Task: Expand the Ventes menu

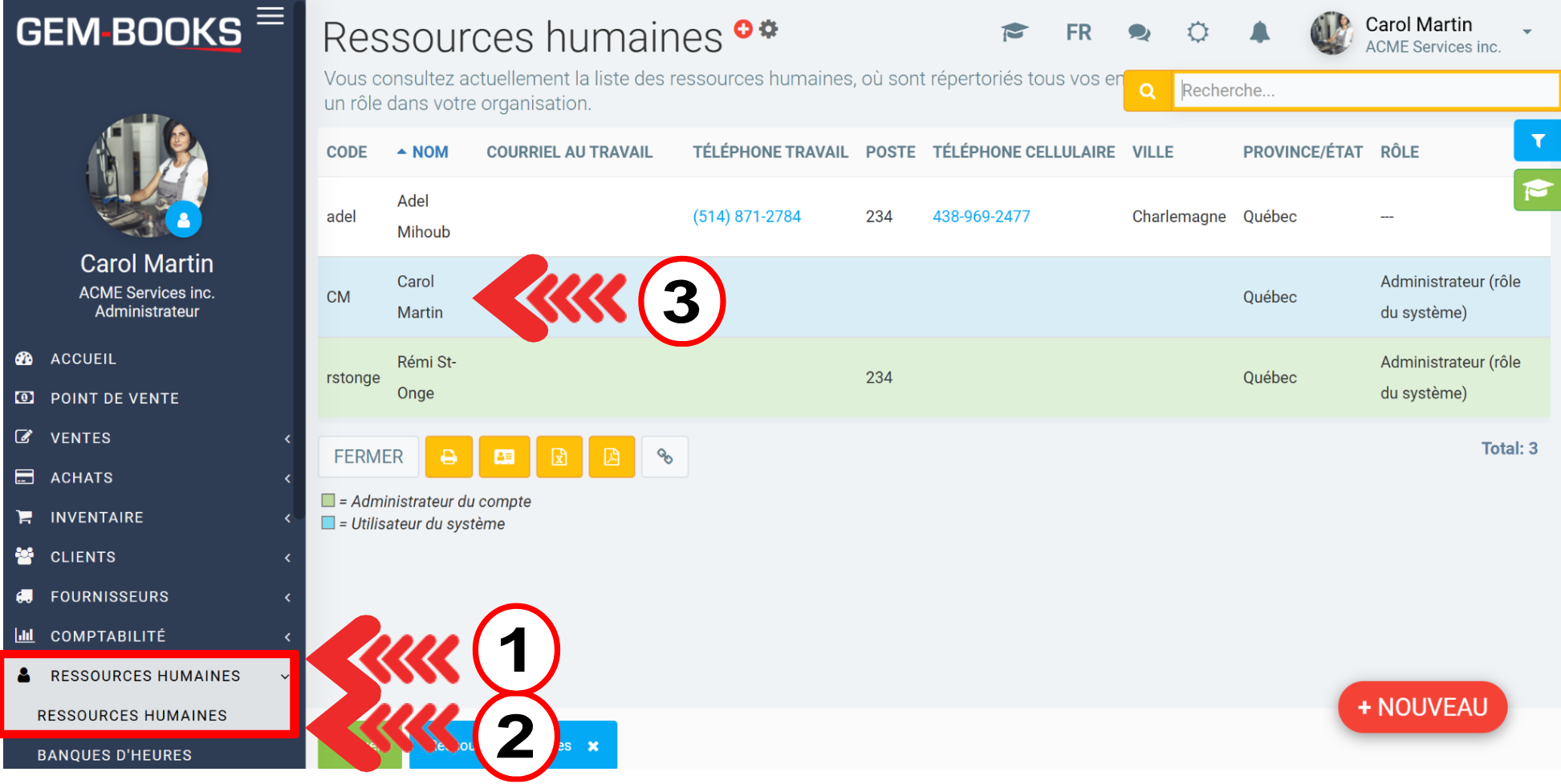Action: [x=80, y=438]
